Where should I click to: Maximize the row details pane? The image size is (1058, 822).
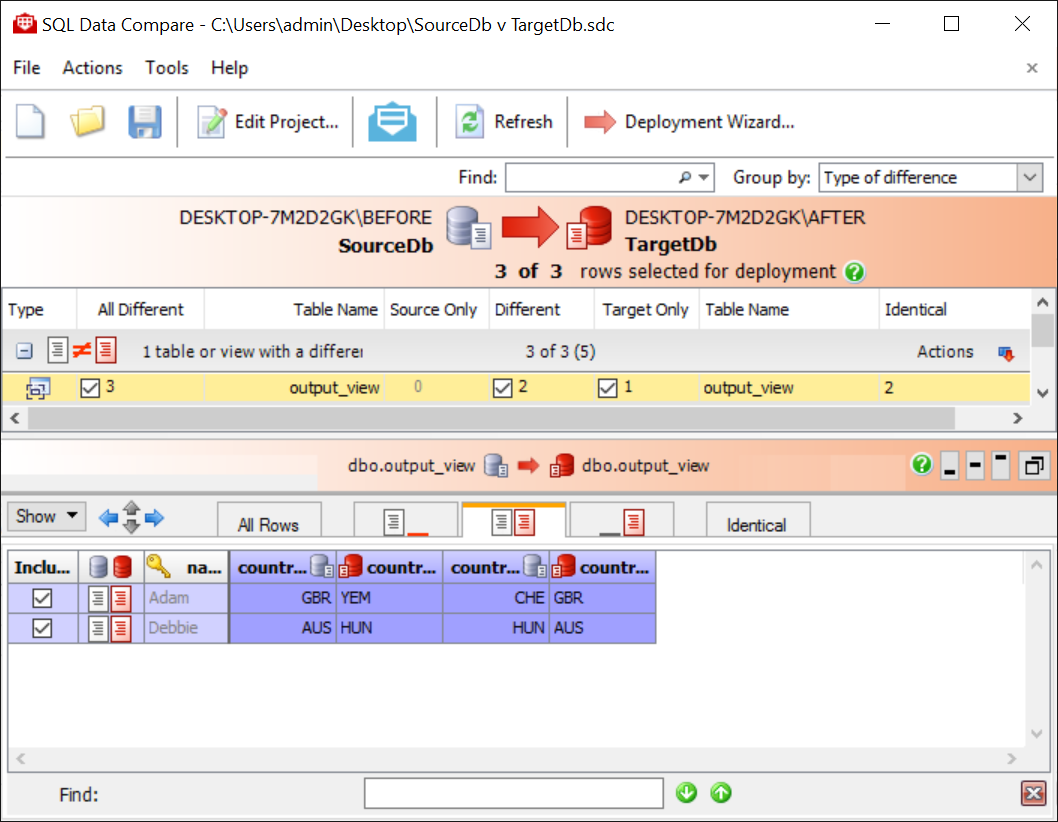point(1001,466)
